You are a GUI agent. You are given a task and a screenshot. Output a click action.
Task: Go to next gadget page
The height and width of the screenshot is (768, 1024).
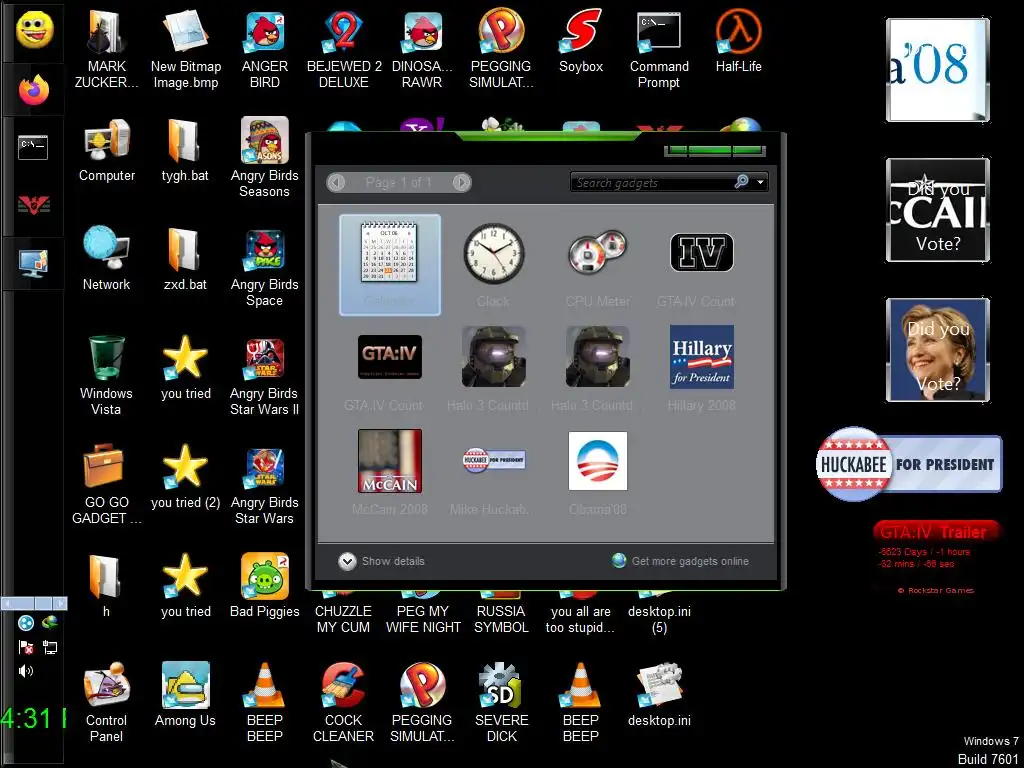click(462, 182)
